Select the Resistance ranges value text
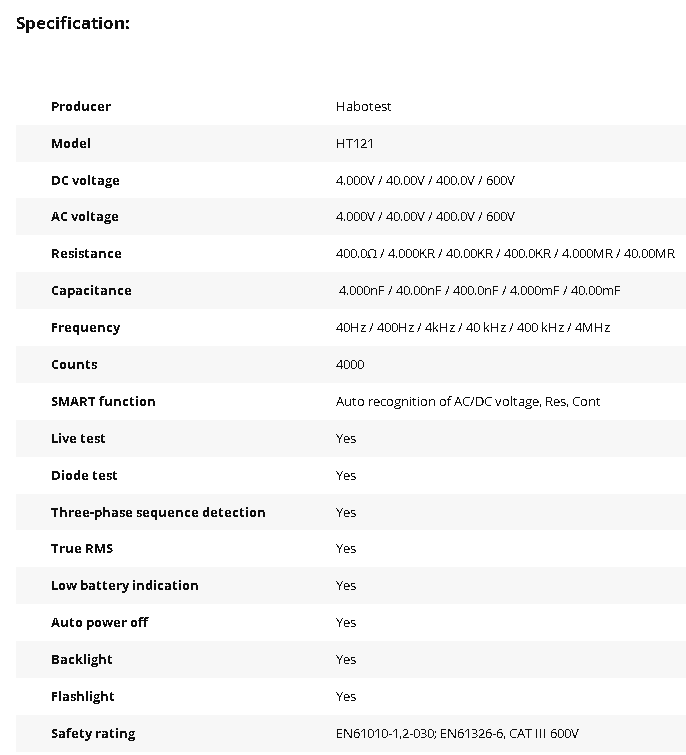686x755 pixels. pos(505,254)
